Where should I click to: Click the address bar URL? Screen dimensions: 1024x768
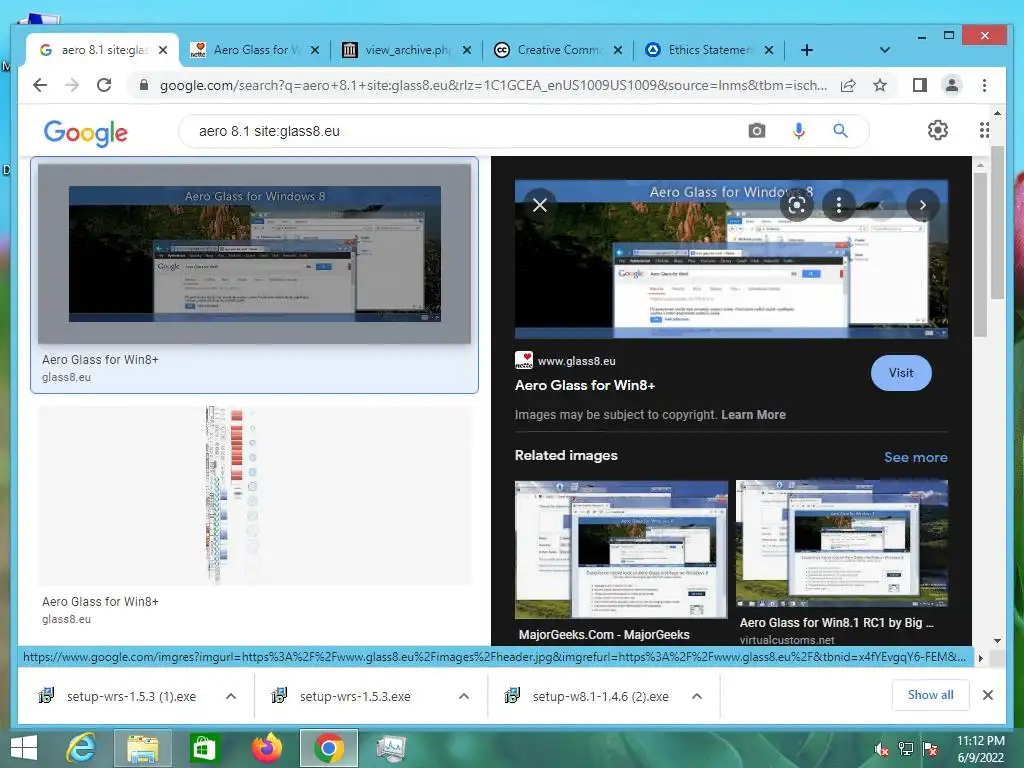click(x=493, y=86)
